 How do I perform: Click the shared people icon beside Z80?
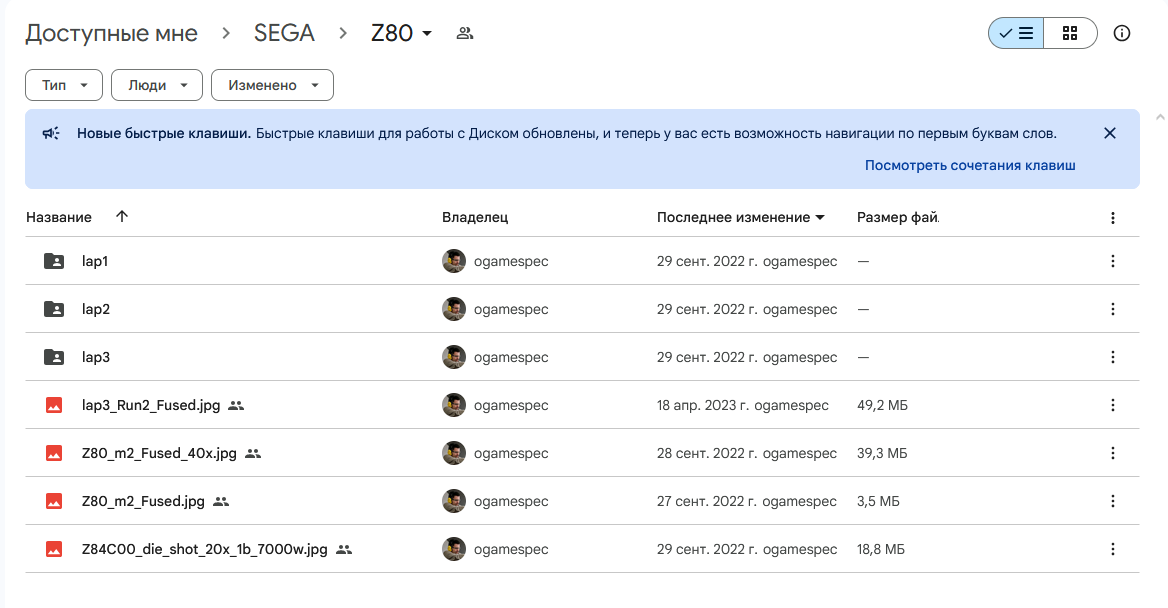point(464,33)
